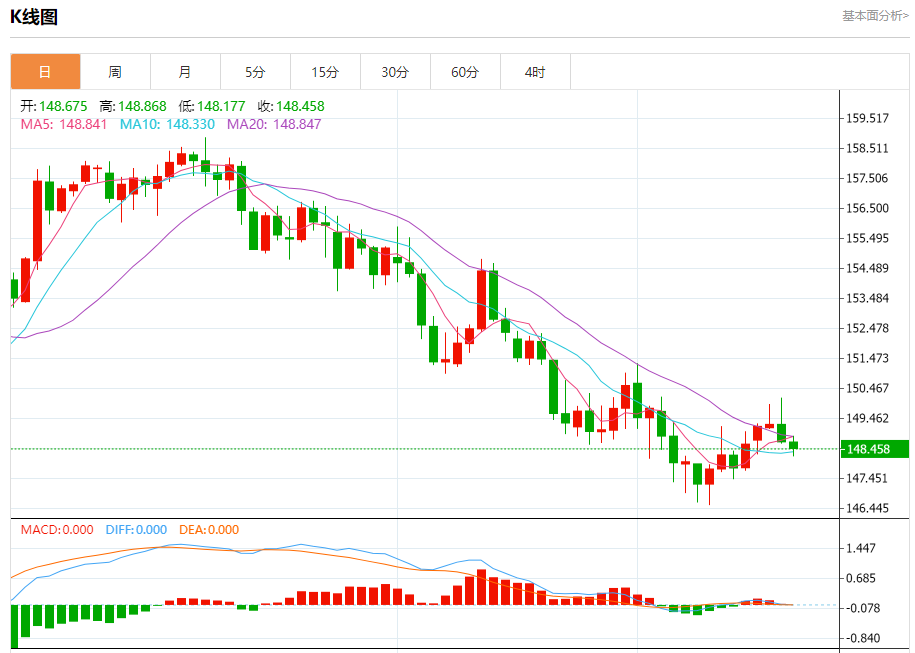Open the 30分 interval tab
The height and width of the screenshot is (653, 915).
(396, 72)
